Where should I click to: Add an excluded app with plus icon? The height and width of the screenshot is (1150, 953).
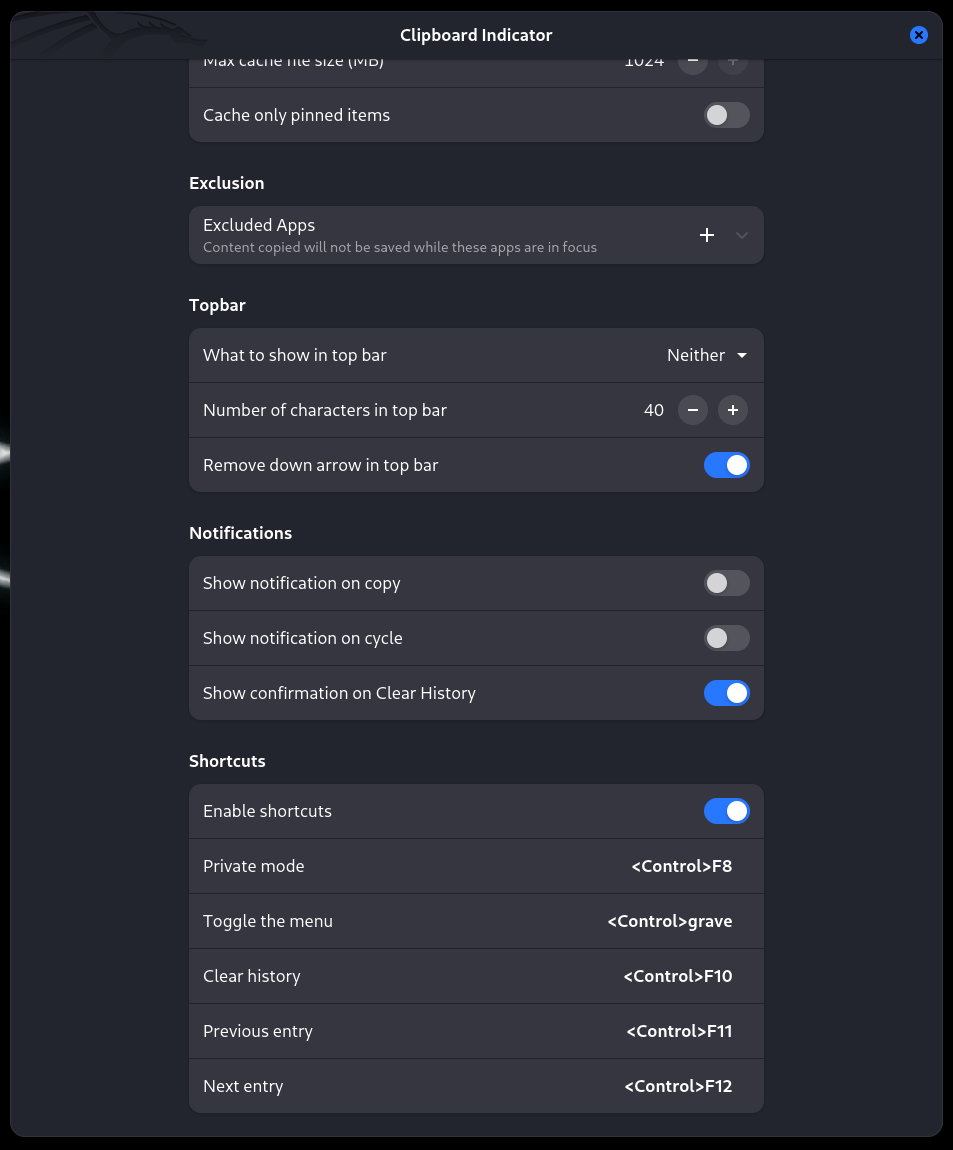(x=707, y=235)
